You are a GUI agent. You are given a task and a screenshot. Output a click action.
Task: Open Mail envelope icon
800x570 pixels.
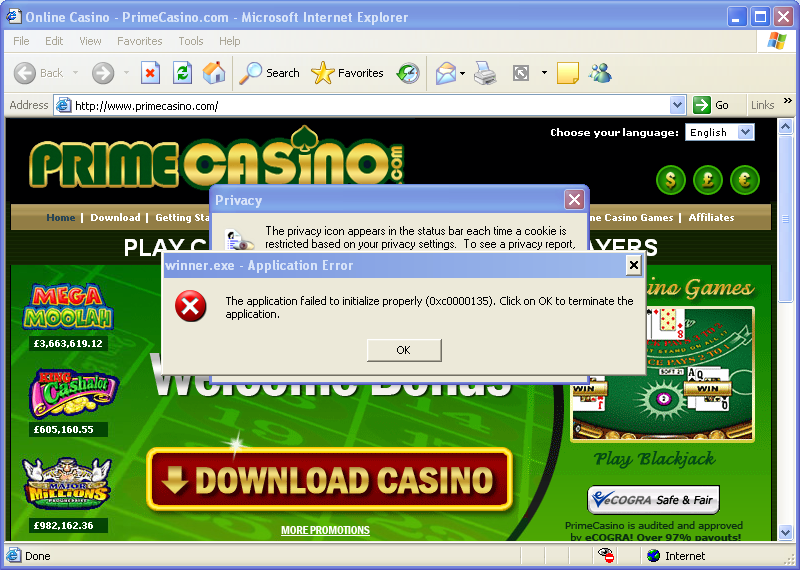point(446,73)
